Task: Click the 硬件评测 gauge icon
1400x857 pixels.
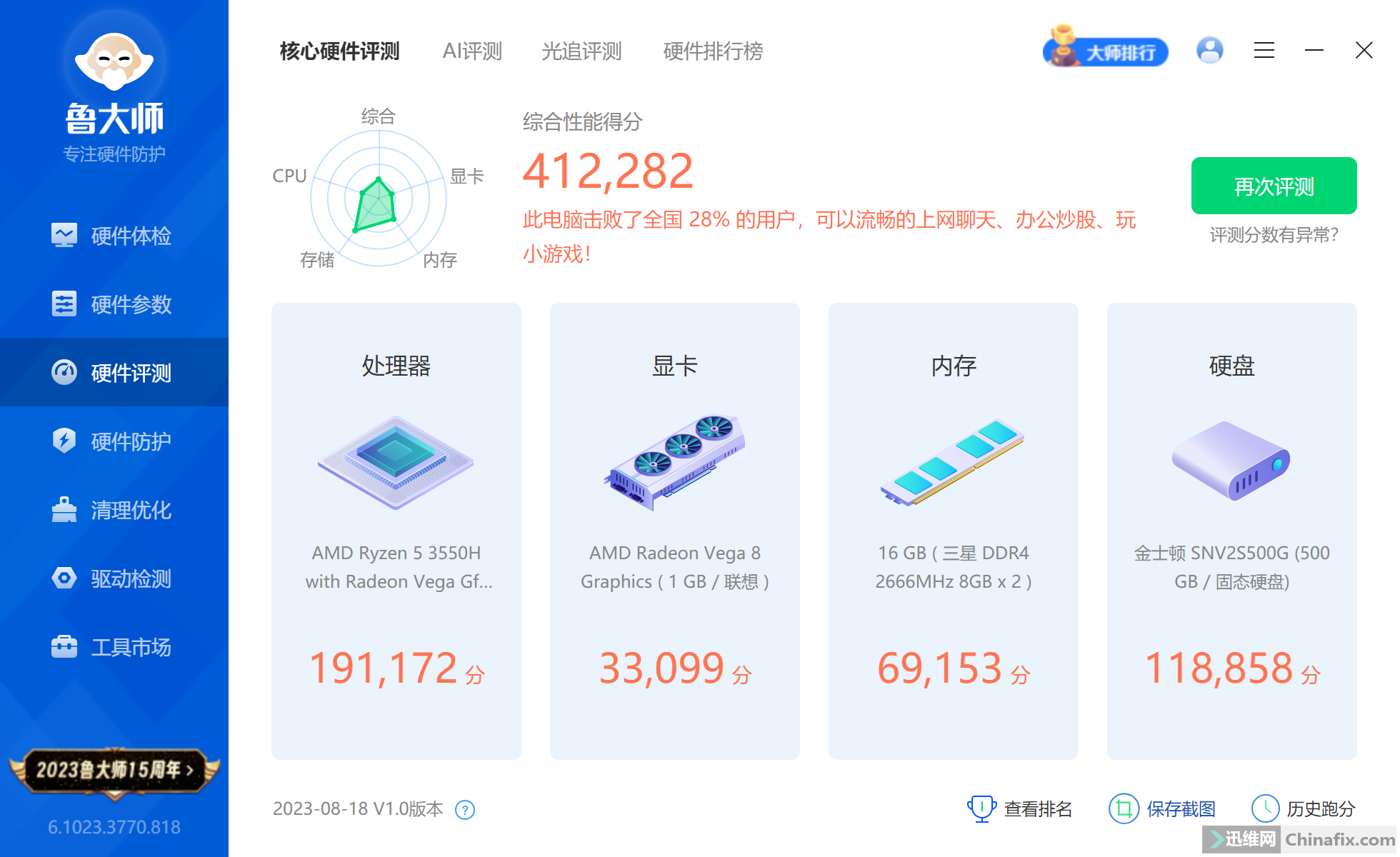Action: [x=64, y=372]
